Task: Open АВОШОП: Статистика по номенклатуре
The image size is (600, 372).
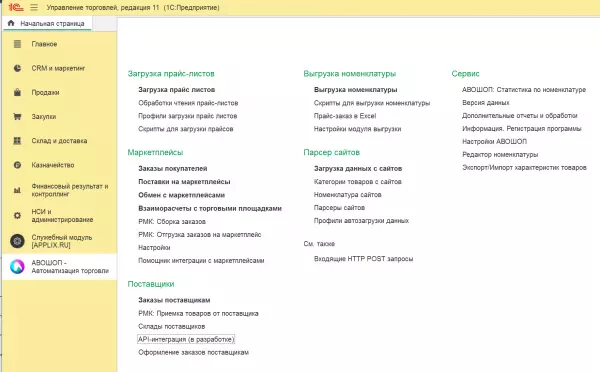Action: [524, 90]
